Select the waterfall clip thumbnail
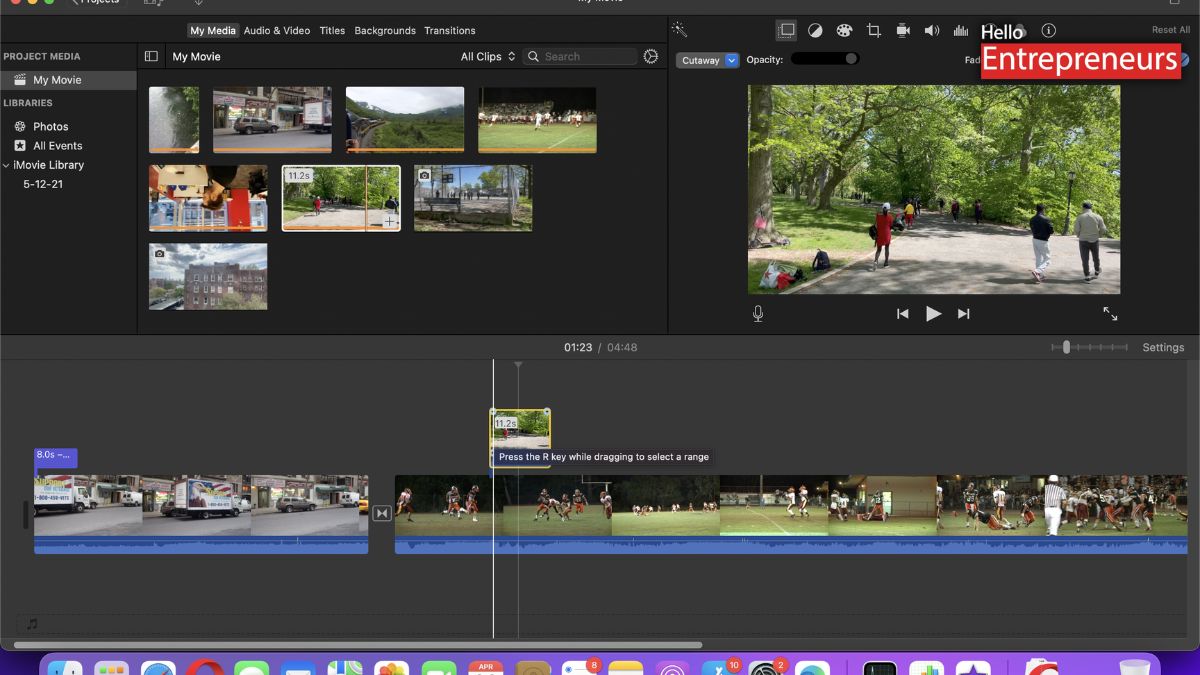The image size is (1200, 675). [x=174, y=120]
